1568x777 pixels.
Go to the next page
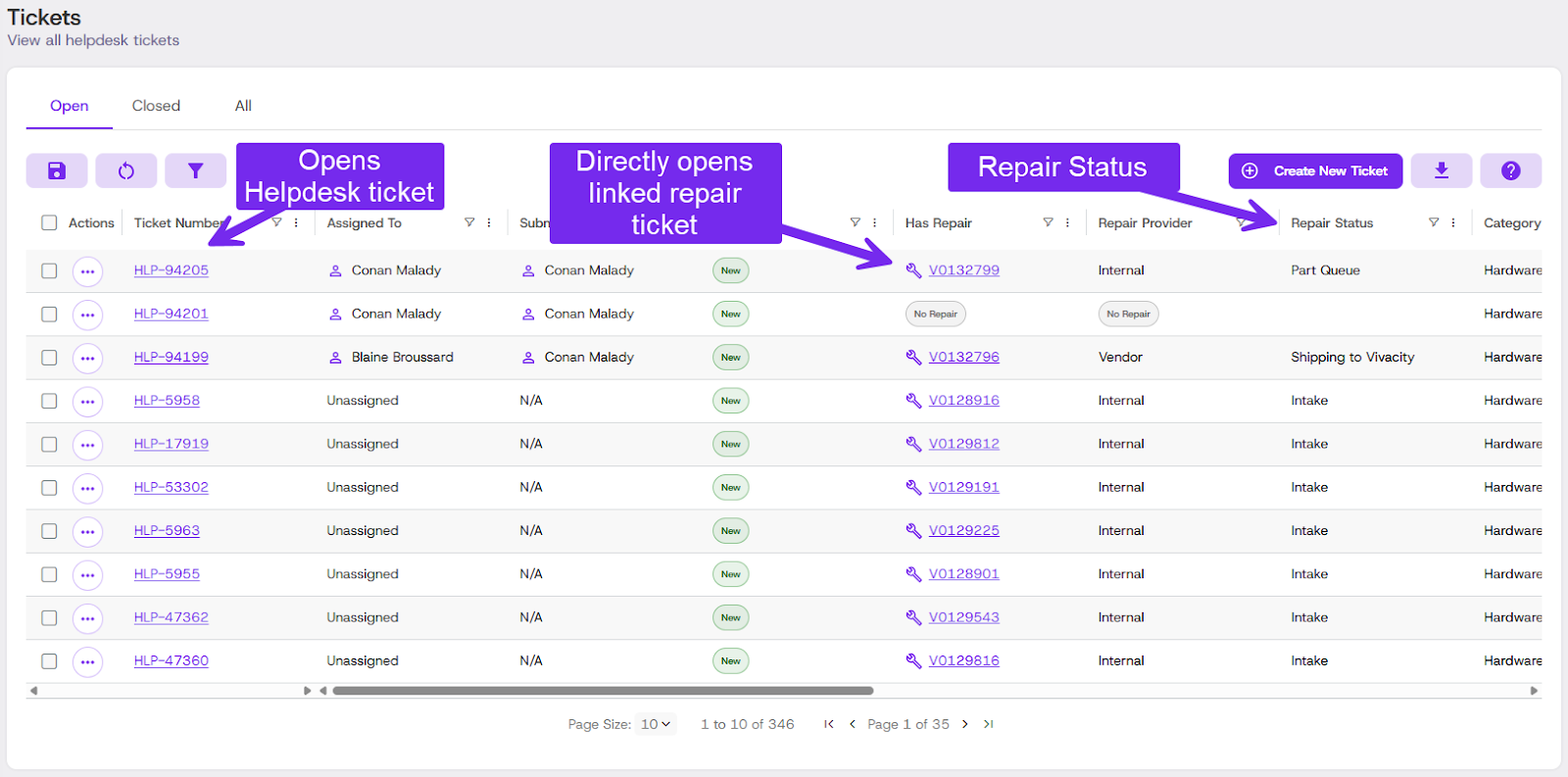click(x=965, y=724)
